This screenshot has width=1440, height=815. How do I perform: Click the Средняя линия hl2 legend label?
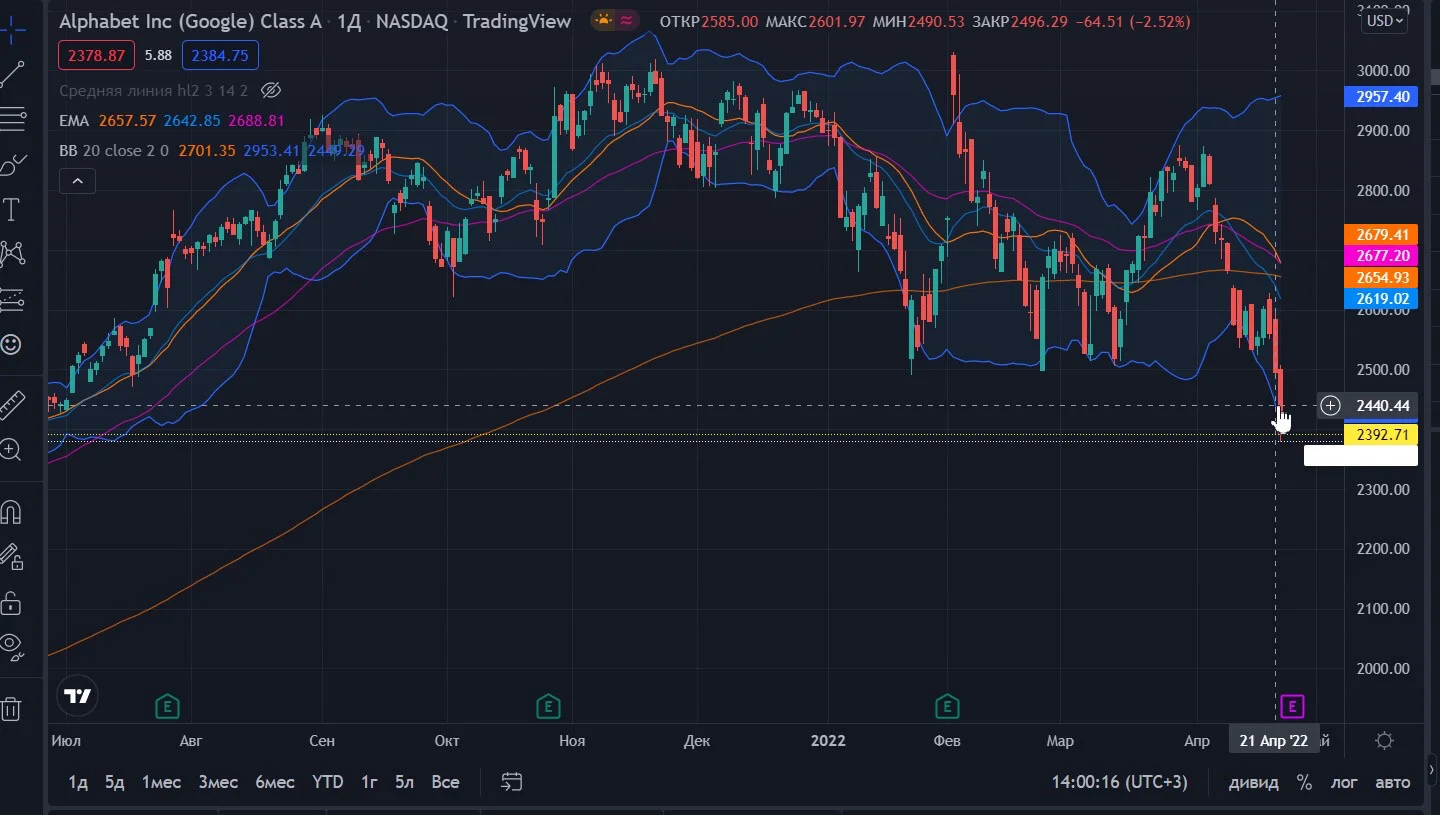click(x=154, y=91)
